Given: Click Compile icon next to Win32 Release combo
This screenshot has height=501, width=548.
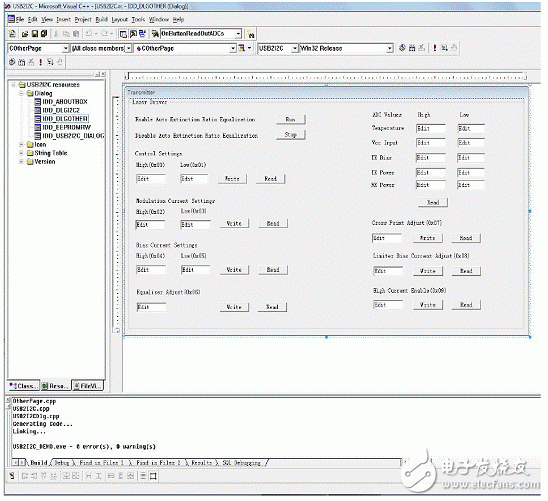Looking at the screenshot, I should pyautogui.click(x=403, y=48).
